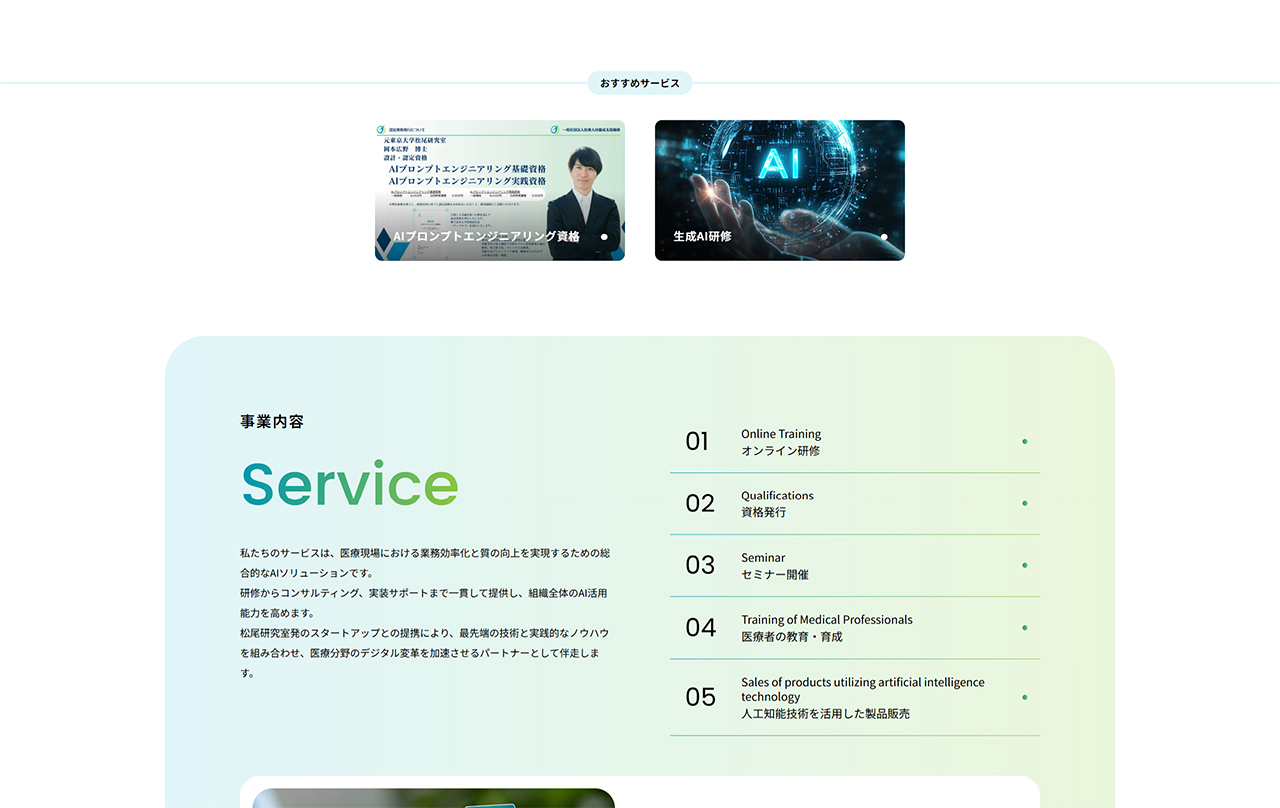Viewport: 1280px width, 808px height.
Task: Go to Seminar セミナー開催 service
Action: (775, 566)
